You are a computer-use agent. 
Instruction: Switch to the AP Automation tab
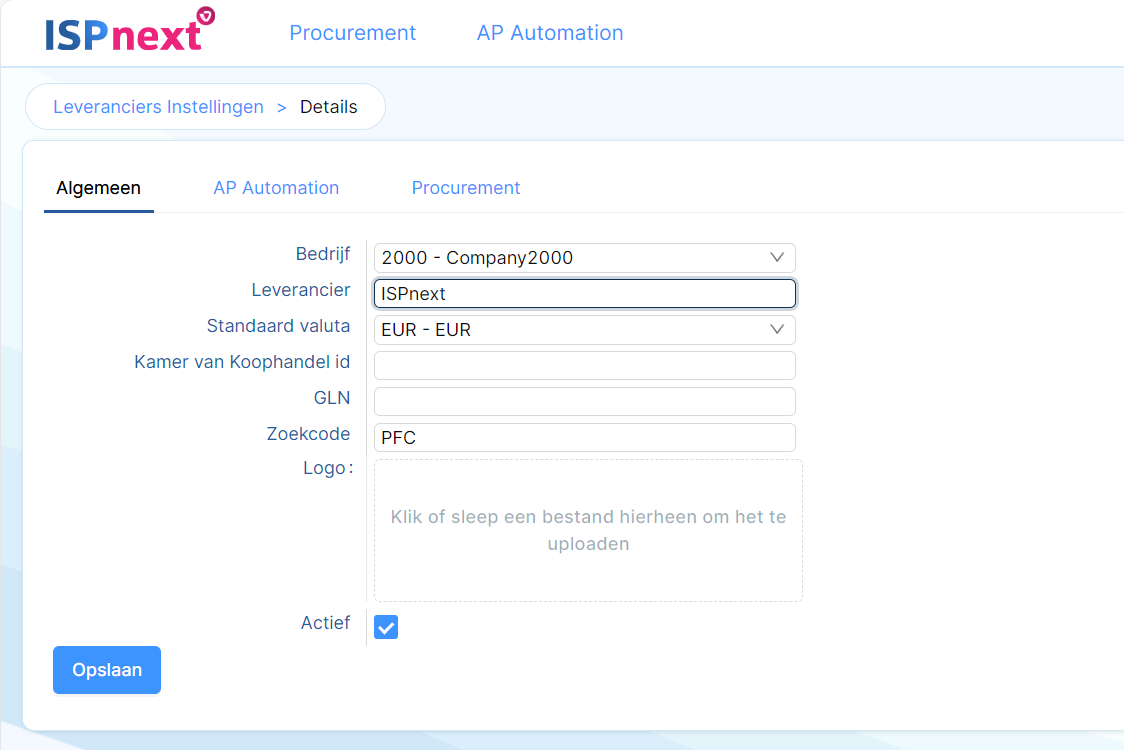click(x=276, y=188)
